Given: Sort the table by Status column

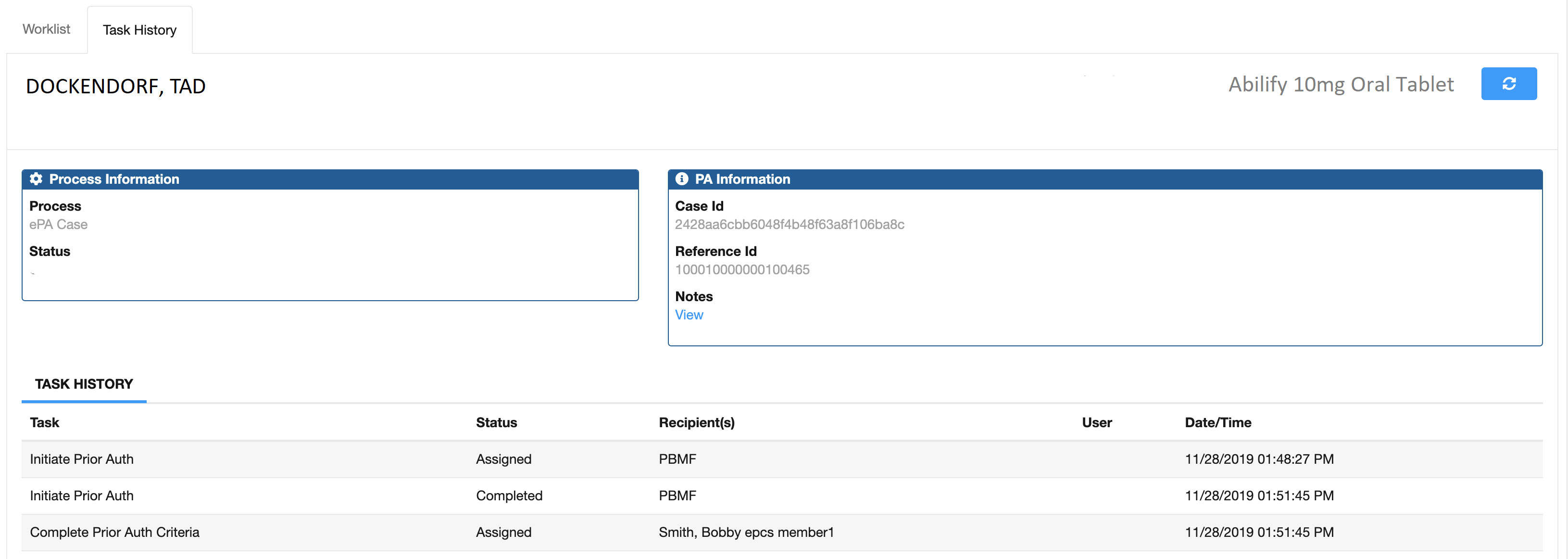Looking at the screenshot, I should 496,422.
